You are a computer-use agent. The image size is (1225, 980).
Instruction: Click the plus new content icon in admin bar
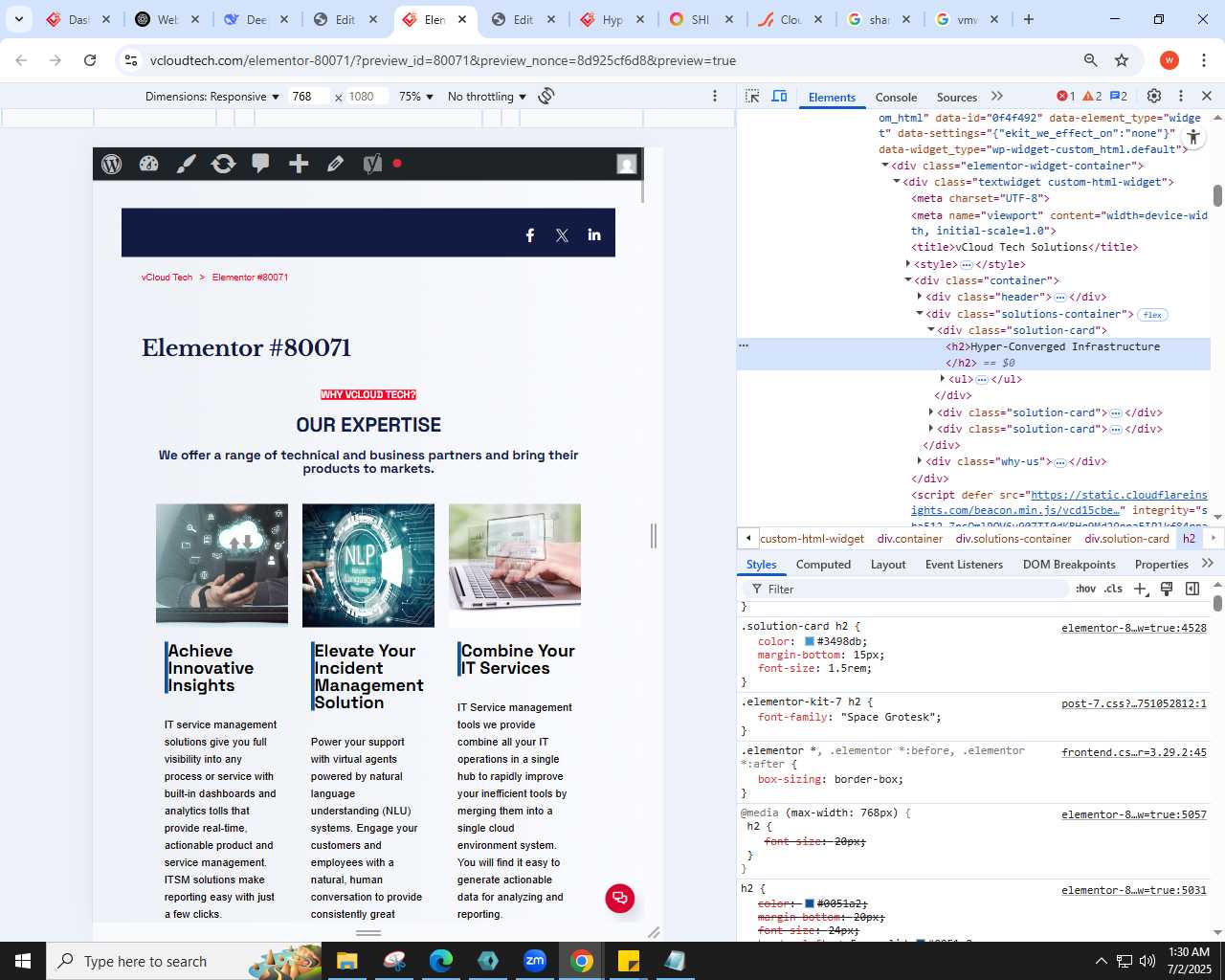click(x=299, y=164)
